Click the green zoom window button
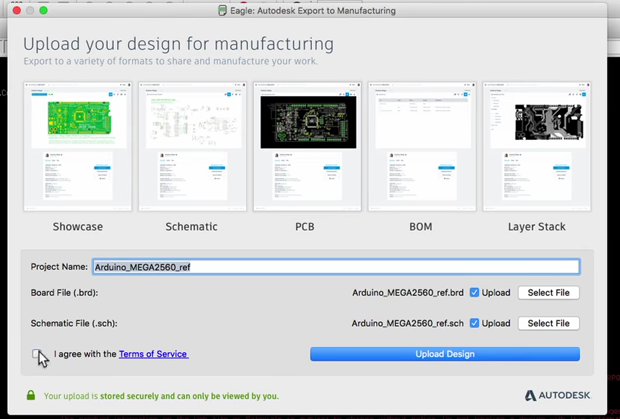 (43, 11)
